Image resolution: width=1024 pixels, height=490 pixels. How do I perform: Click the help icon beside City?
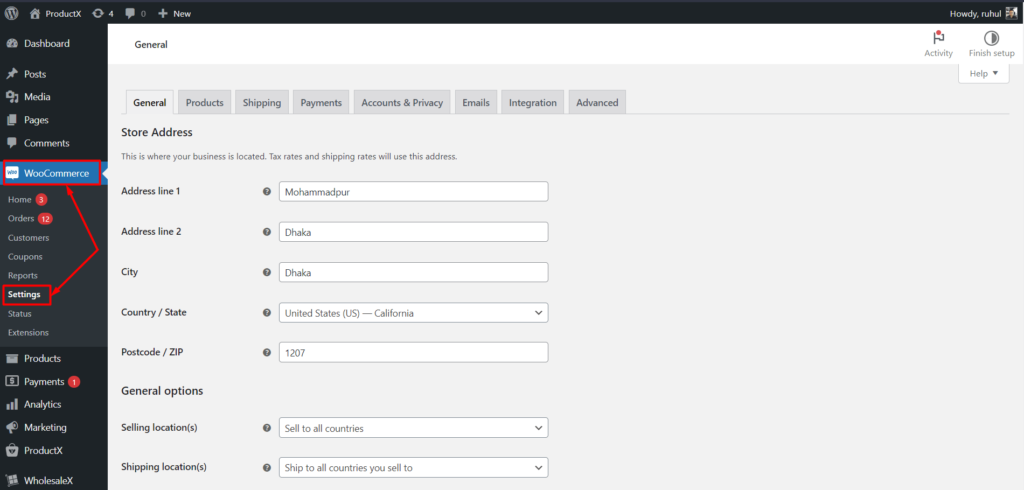[x=266, y=272]
